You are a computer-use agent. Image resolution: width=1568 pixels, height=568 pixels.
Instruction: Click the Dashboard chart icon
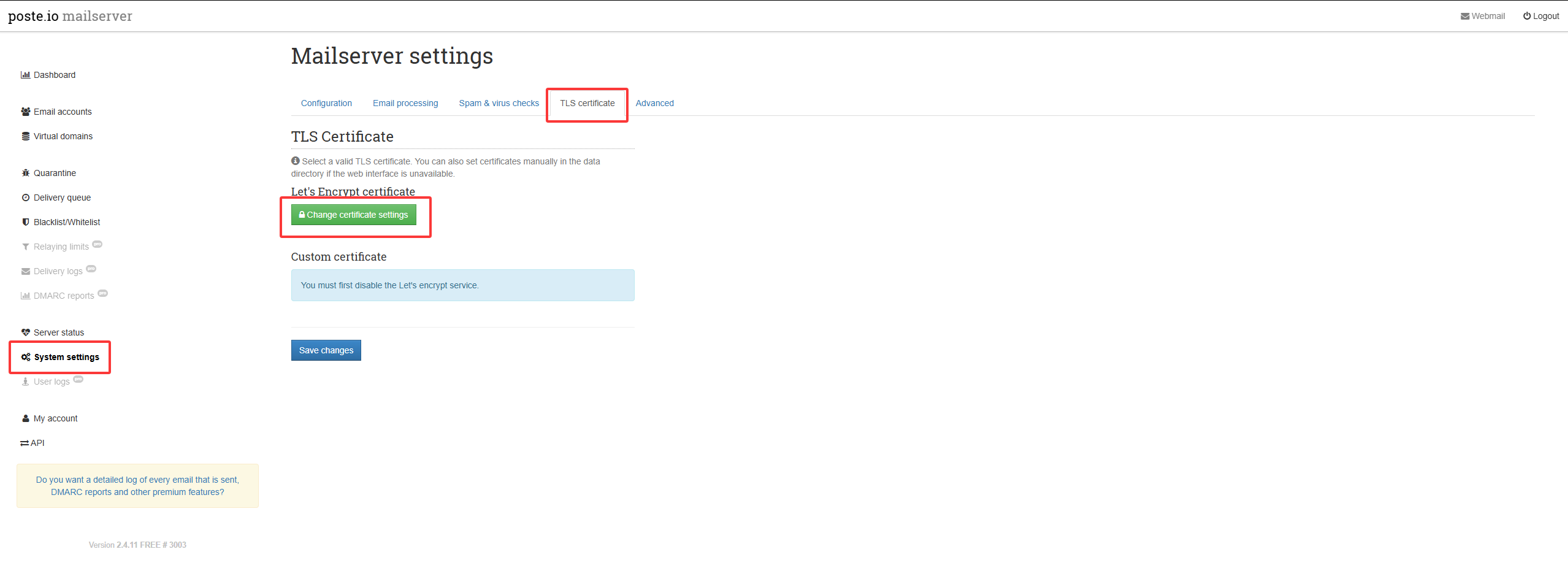coord(25,75)
